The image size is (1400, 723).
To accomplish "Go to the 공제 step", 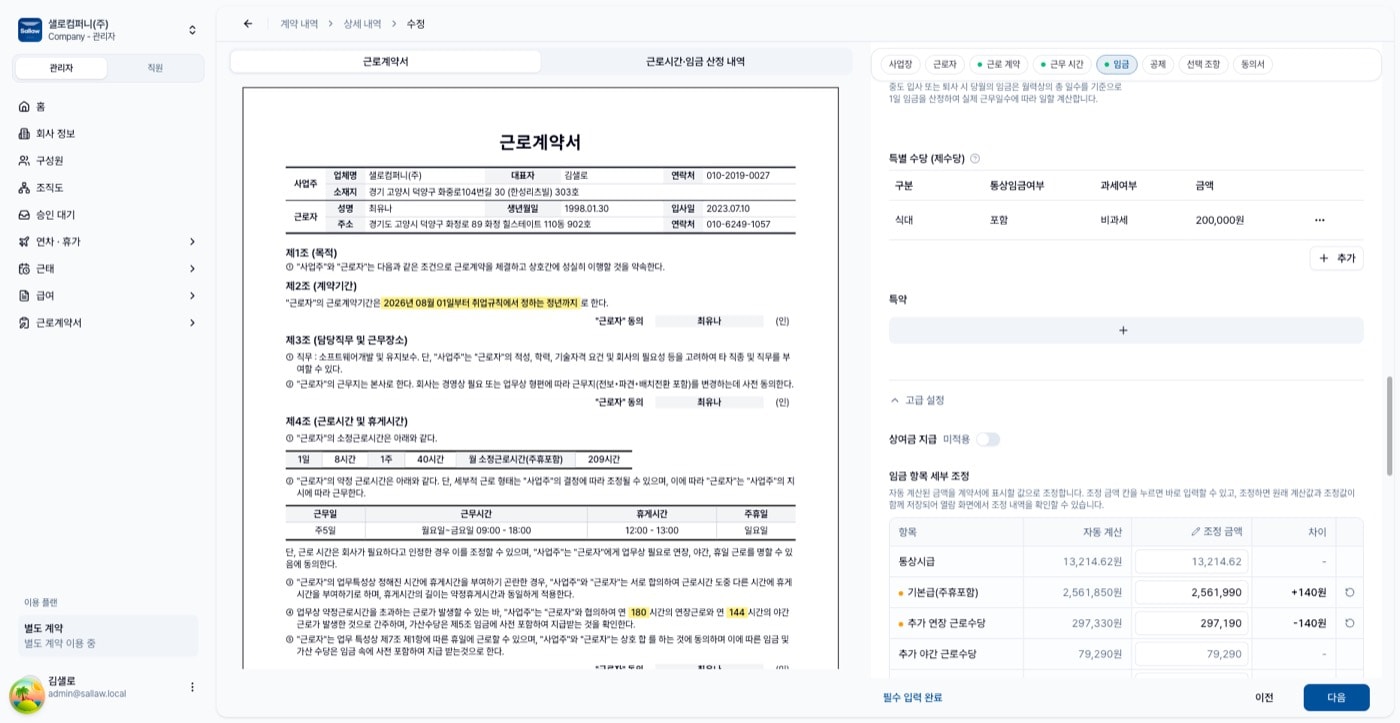I will [x=1157, y=64].
